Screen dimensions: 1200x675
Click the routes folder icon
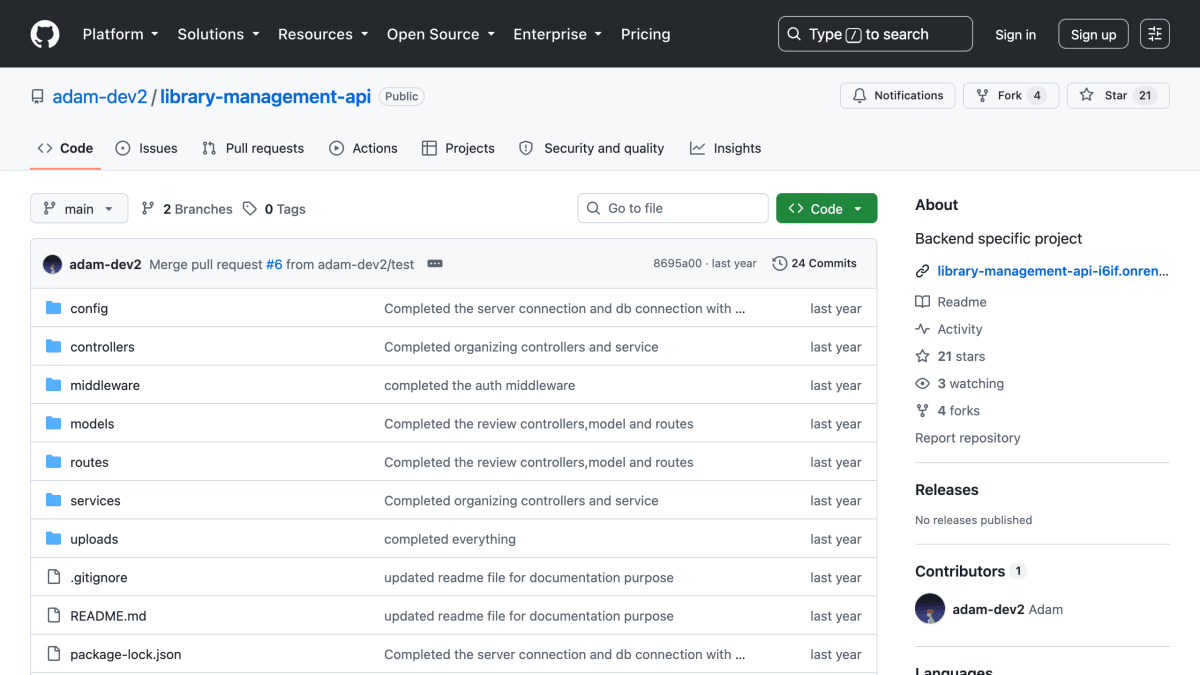coord(53,462)
